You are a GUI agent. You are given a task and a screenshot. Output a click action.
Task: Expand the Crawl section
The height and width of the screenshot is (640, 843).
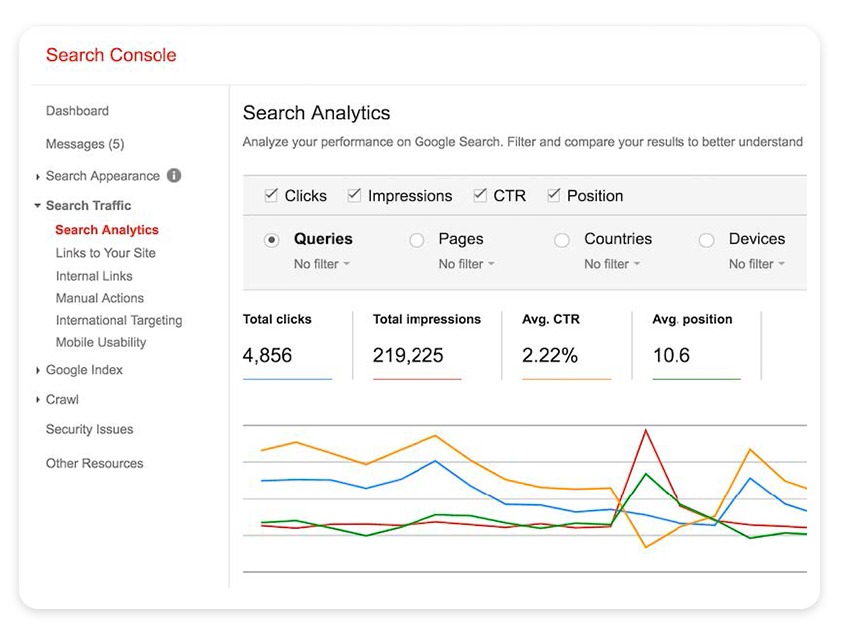[x=62, y=399]
